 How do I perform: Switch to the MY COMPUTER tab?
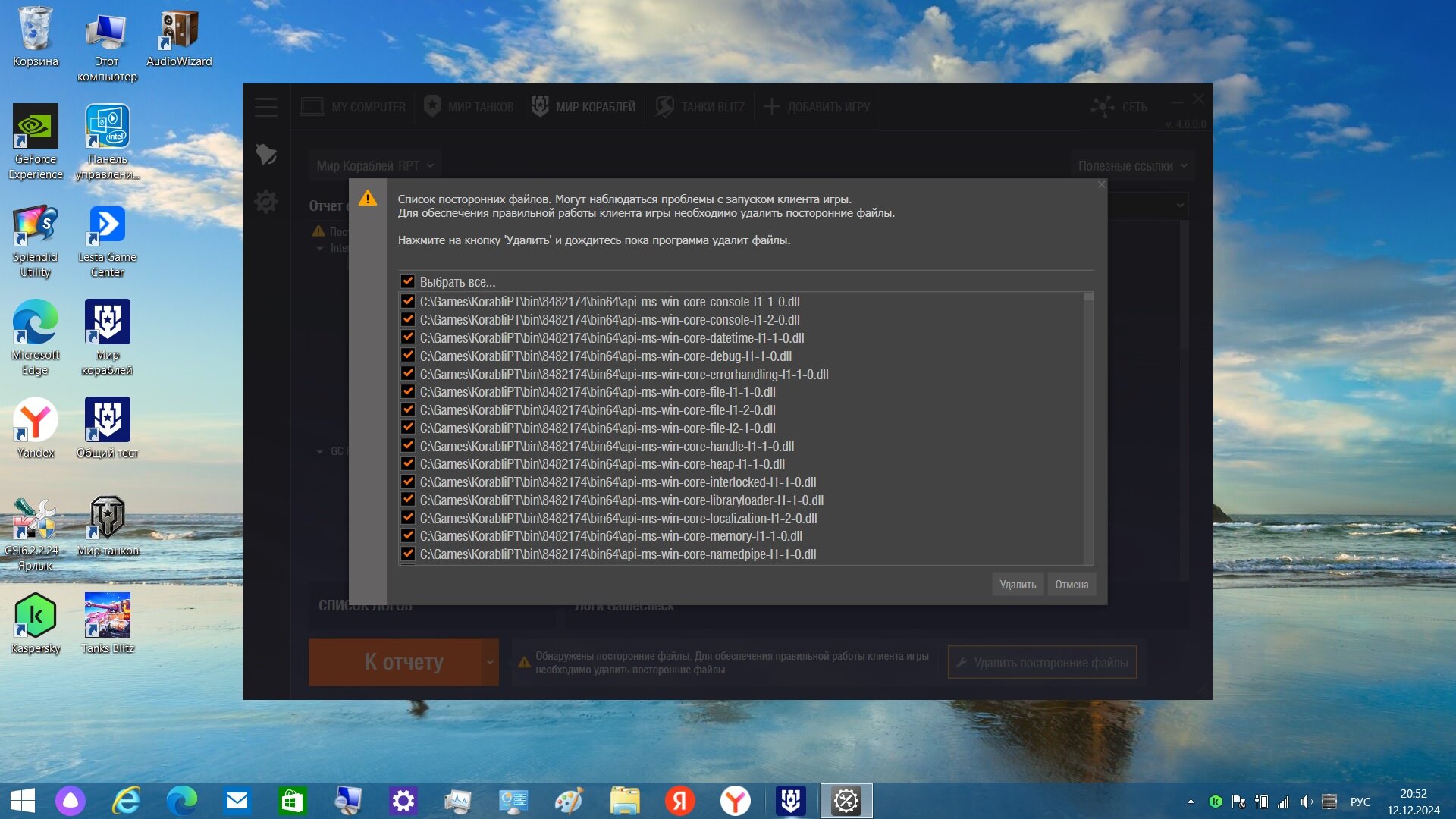[x=353, y=107]
